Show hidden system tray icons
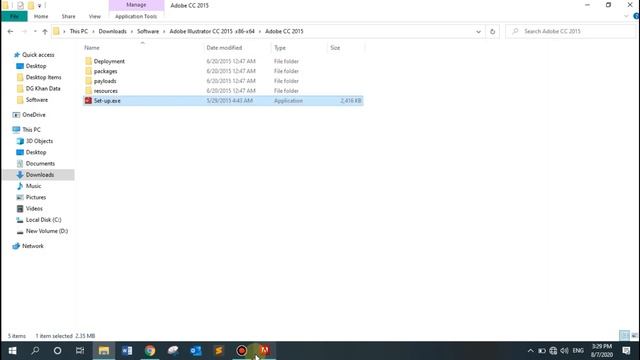640x360 pixels. [x=530, y=351]
